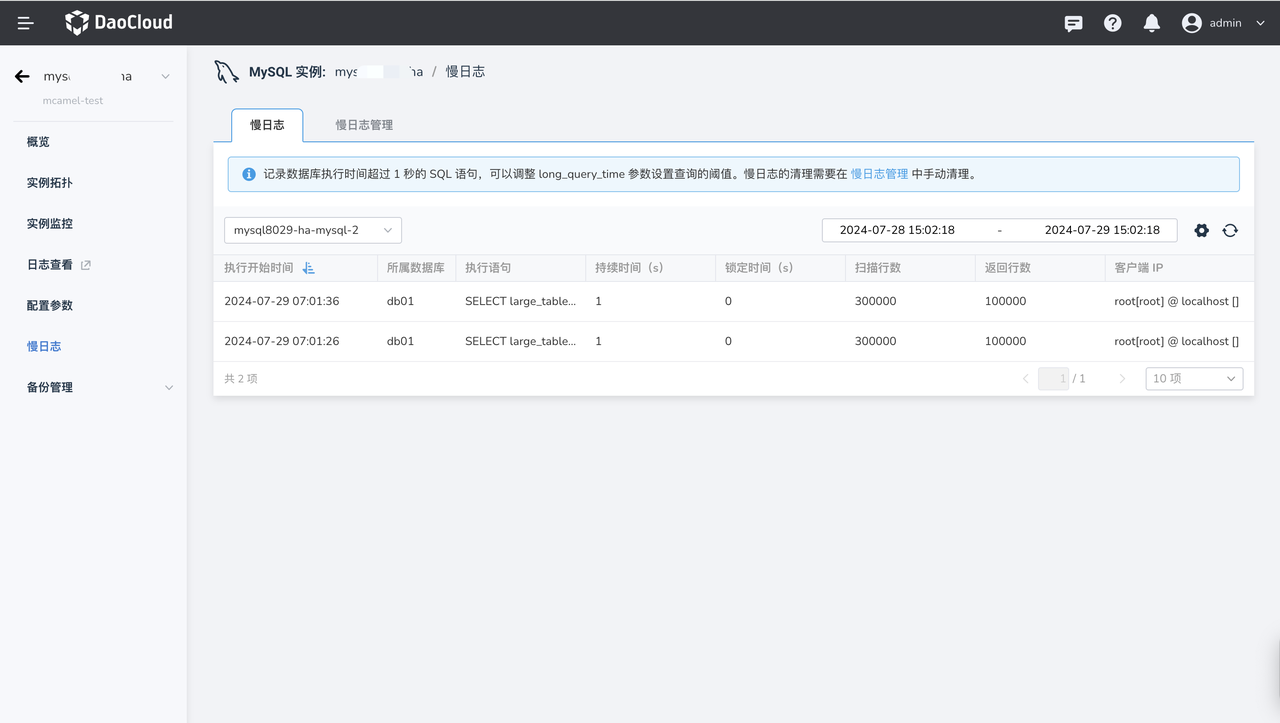Click the start date time field
This screenshot has height=723, width=1280.
tap(897, 230)
